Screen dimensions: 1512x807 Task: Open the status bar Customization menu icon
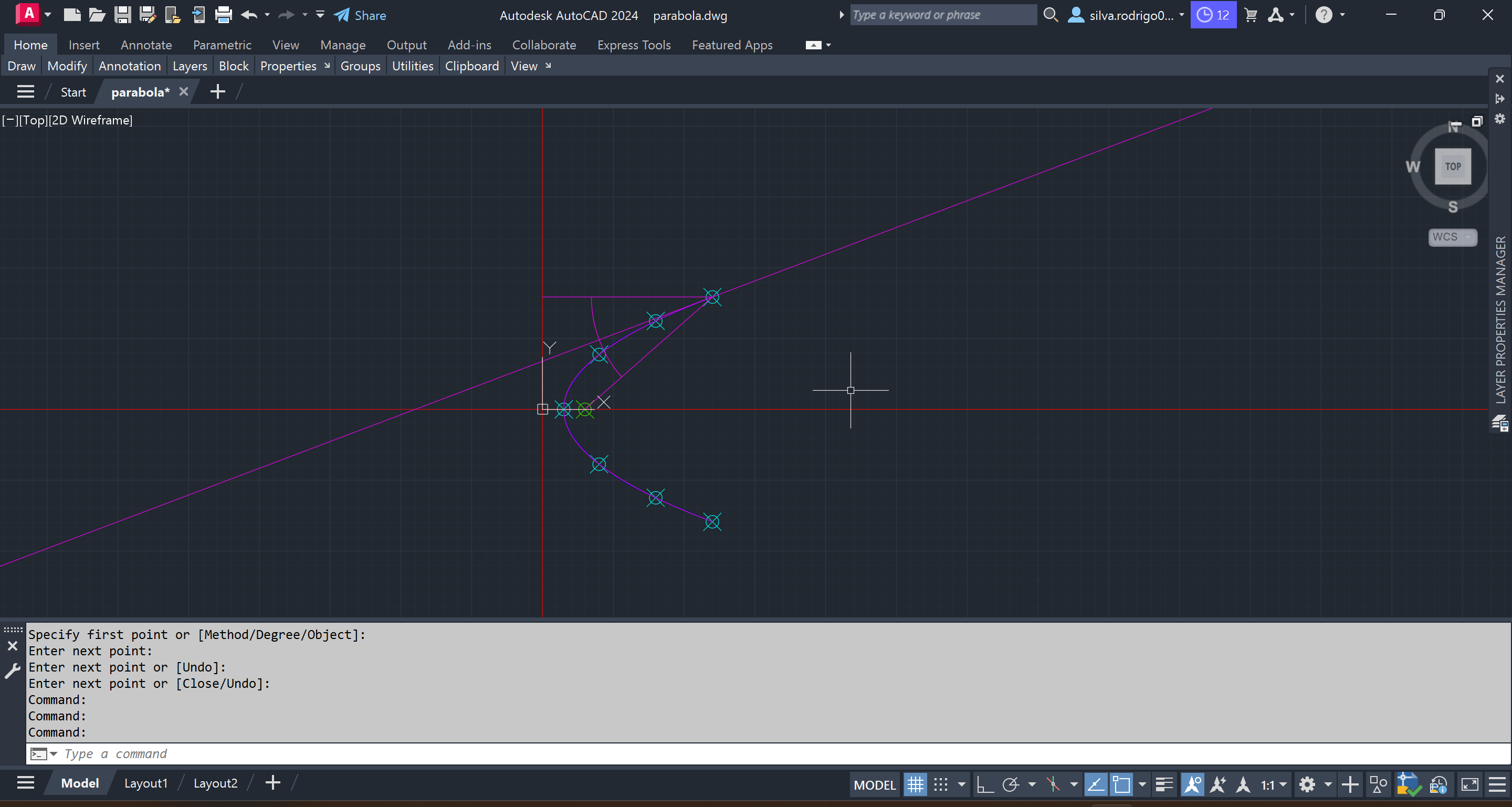pos(1497,784)
